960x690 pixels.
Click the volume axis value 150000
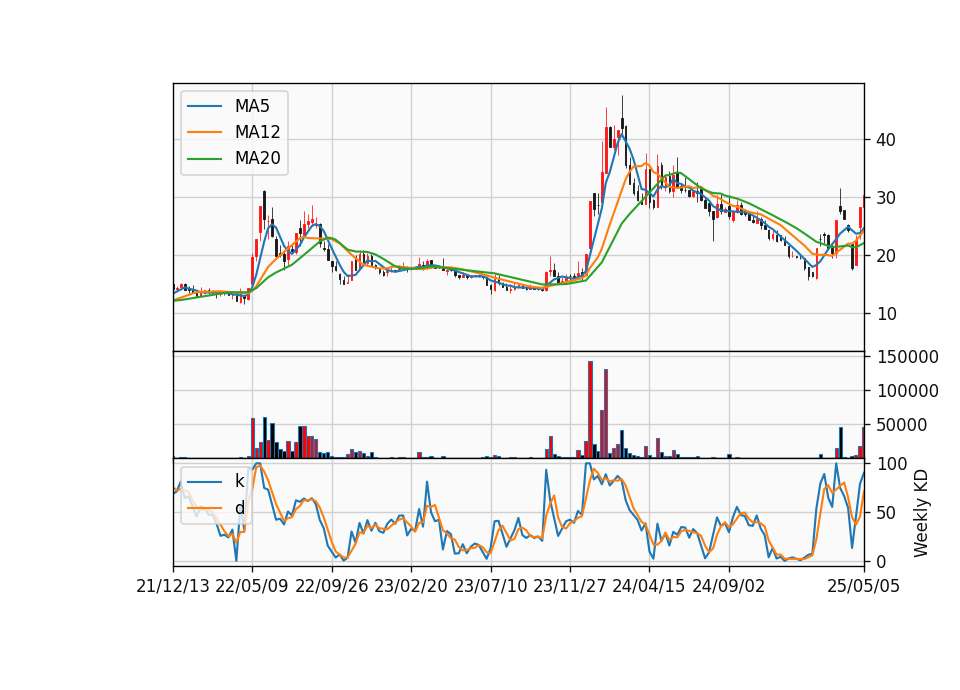click(x=908, y=357)
